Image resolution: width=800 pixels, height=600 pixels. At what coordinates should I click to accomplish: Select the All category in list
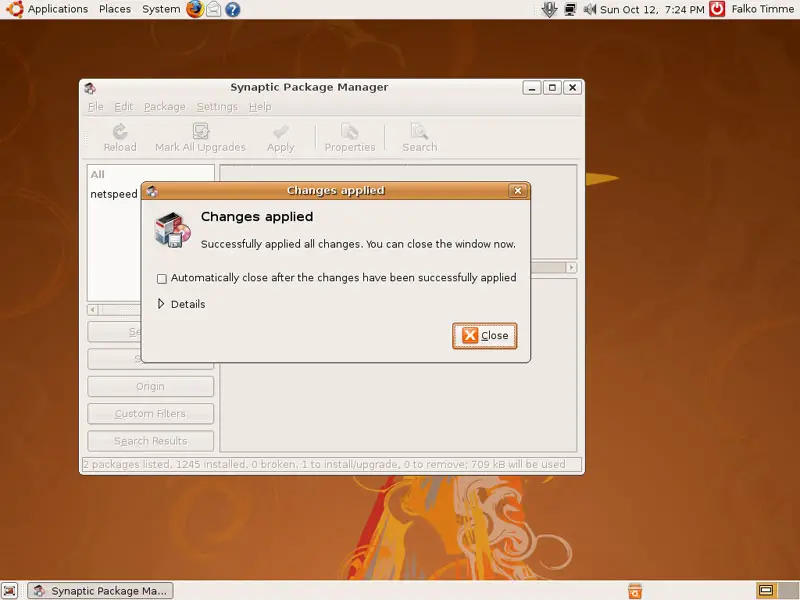[97, 174]
